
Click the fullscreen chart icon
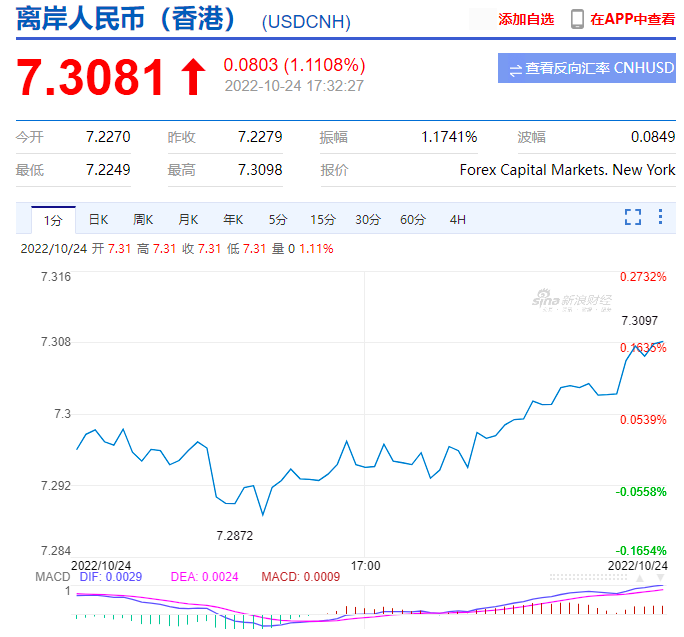click(632, 218)
